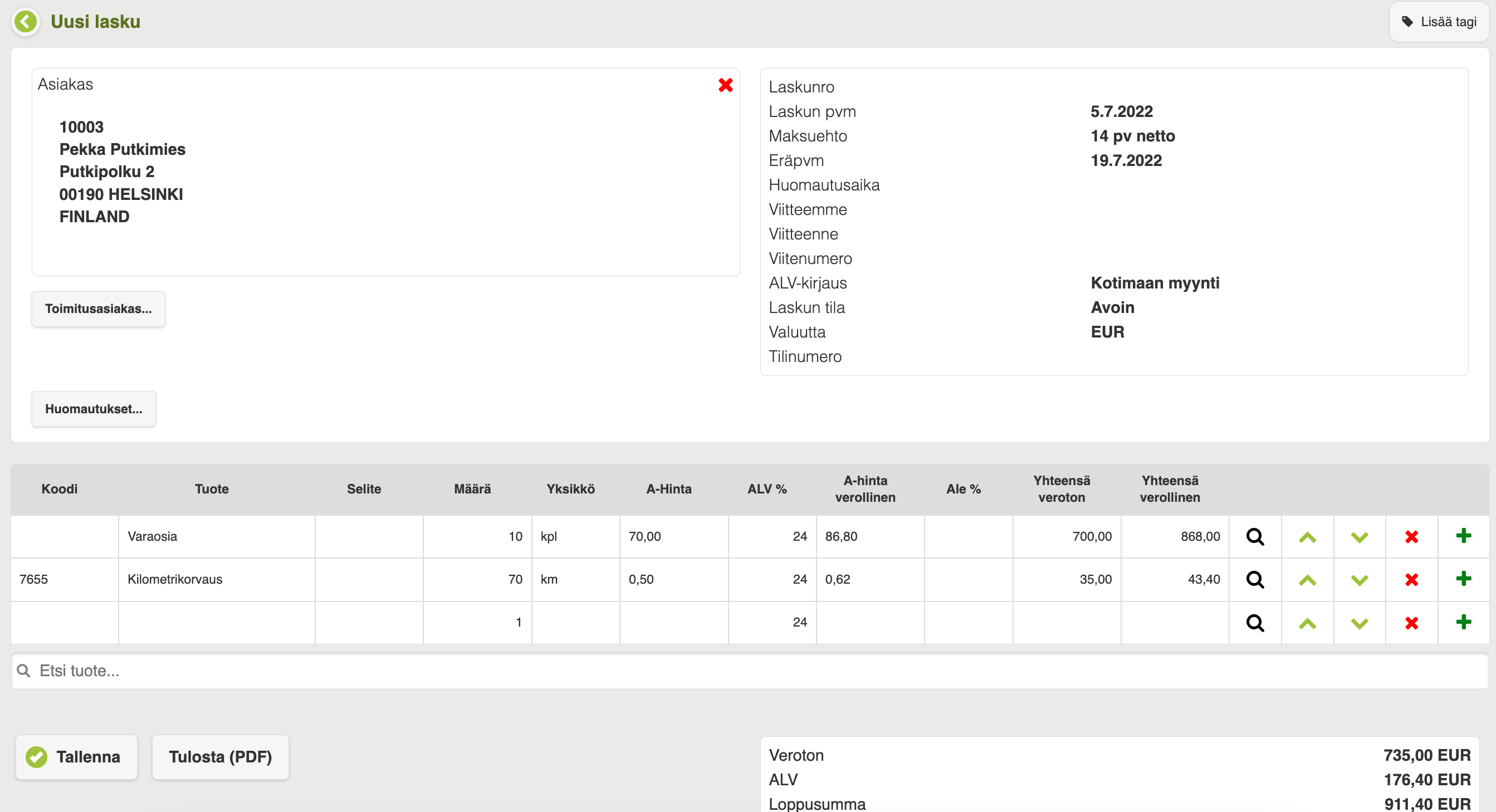The image size is (1496, 812).
Task: Click the Etsi tuote search field
Action: point(749,671)
